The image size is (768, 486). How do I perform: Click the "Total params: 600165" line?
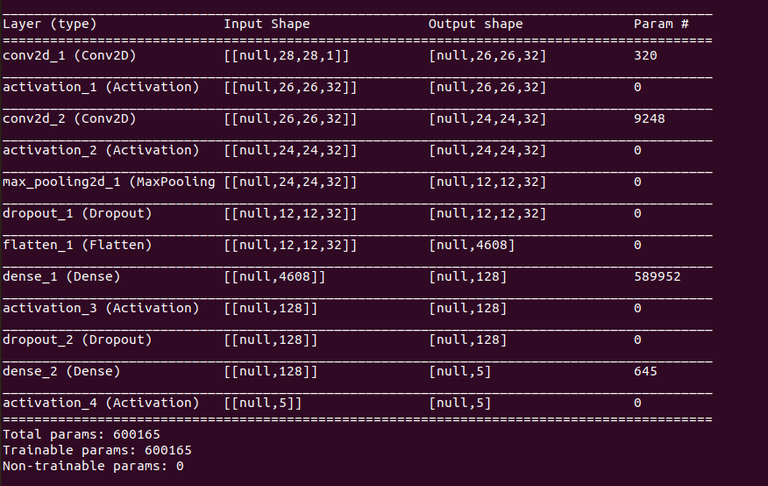(82, 434)
